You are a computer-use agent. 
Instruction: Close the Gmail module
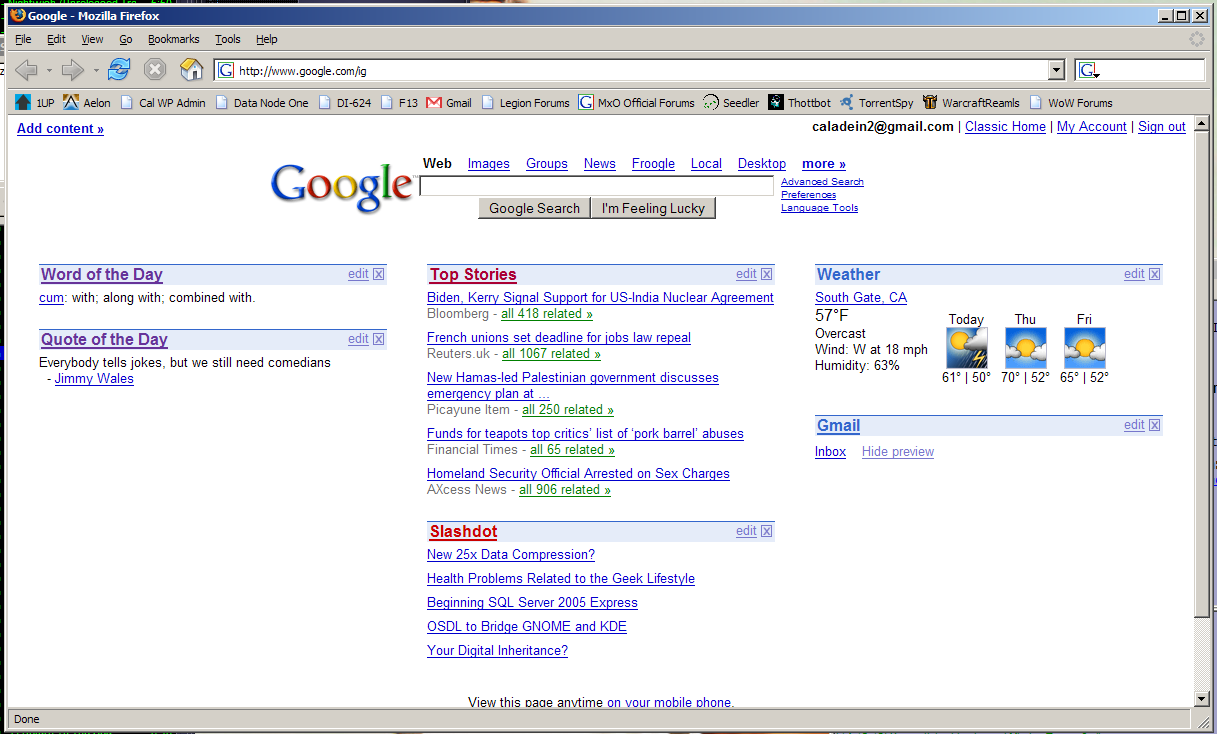click(1155, 425)
